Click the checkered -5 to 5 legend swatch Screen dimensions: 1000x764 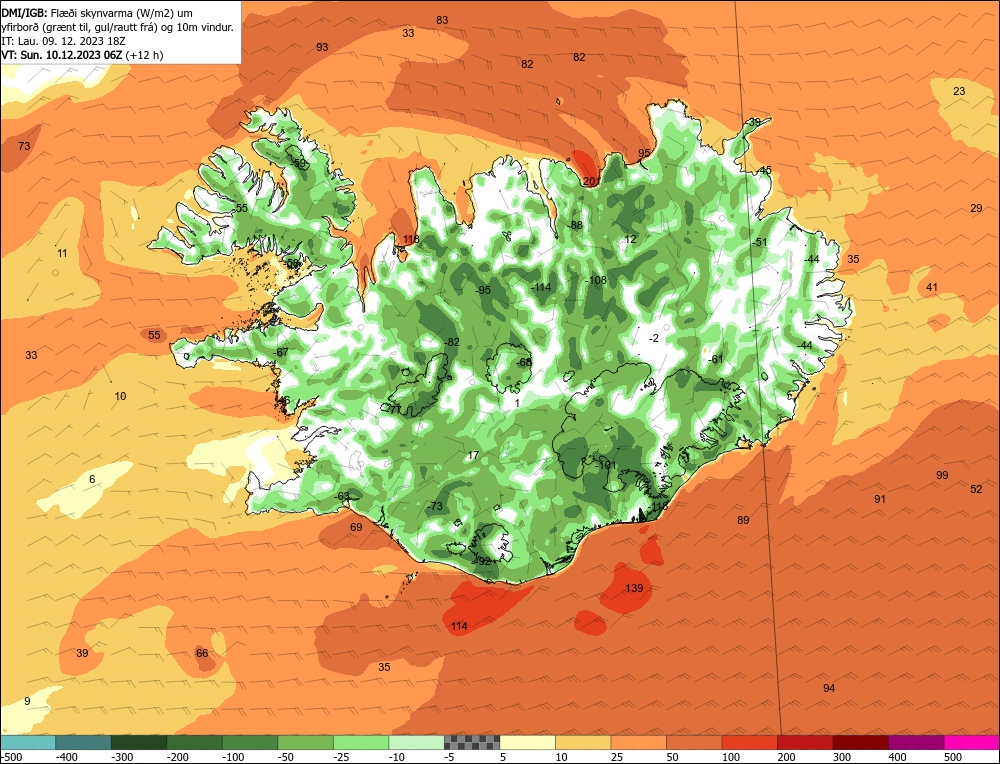[472, 742]
